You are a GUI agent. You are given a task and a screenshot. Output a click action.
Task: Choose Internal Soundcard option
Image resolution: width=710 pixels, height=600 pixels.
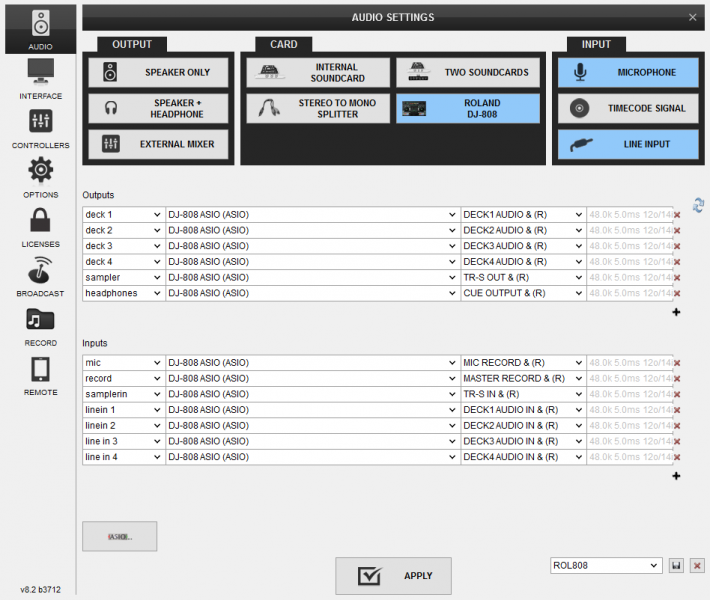(318, 72)
